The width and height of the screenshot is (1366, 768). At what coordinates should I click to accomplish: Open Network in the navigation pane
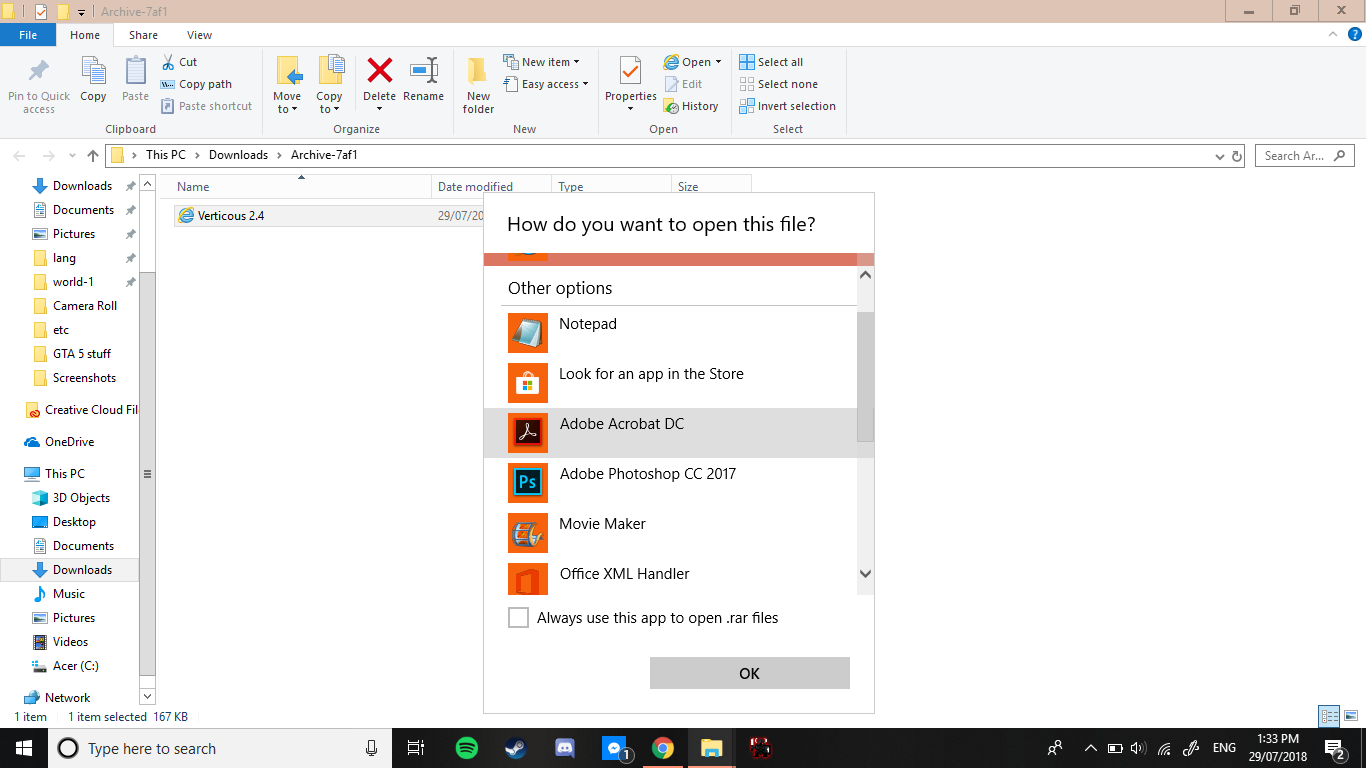67,698
